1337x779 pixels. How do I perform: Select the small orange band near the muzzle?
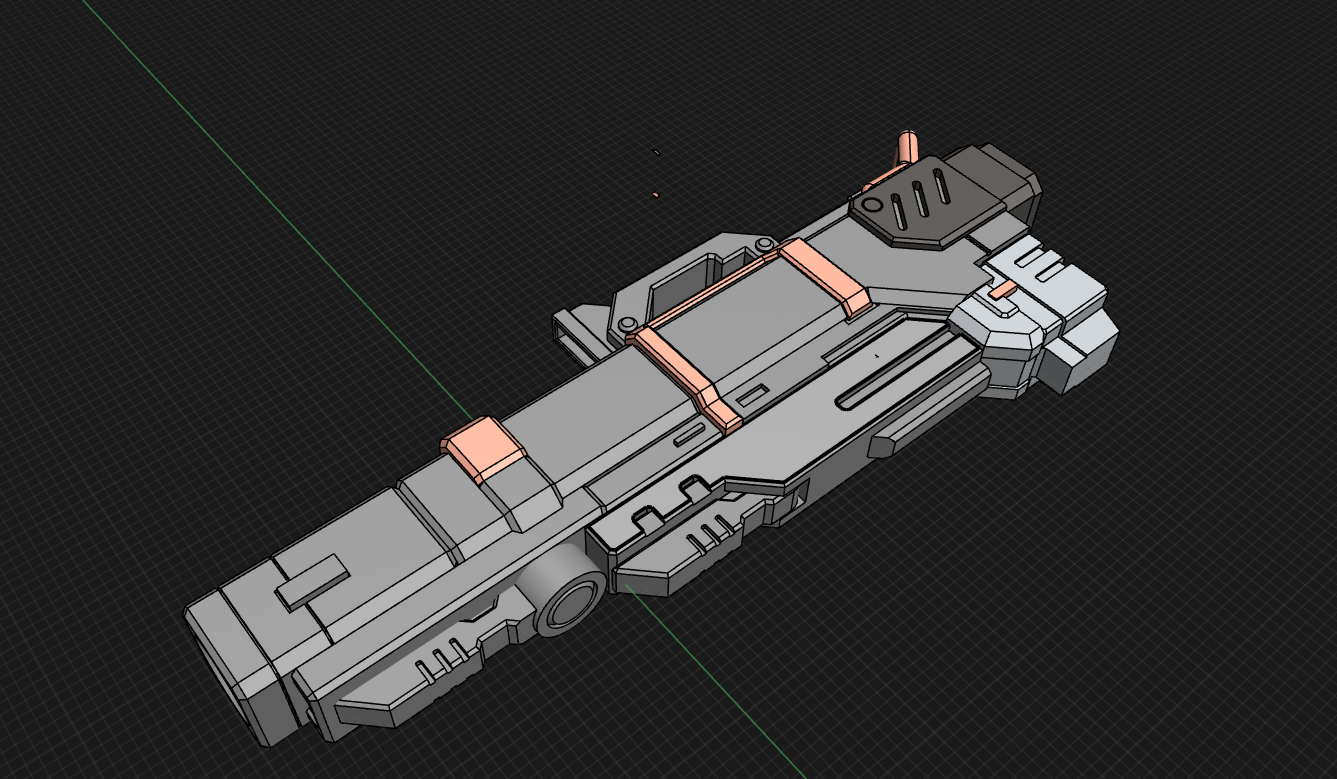[484, 447]
